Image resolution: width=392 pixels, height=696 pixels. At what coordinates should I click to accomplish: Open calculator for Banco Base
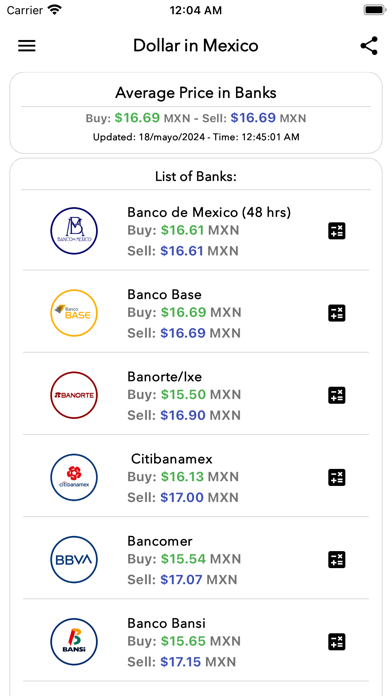coord(337,313)
